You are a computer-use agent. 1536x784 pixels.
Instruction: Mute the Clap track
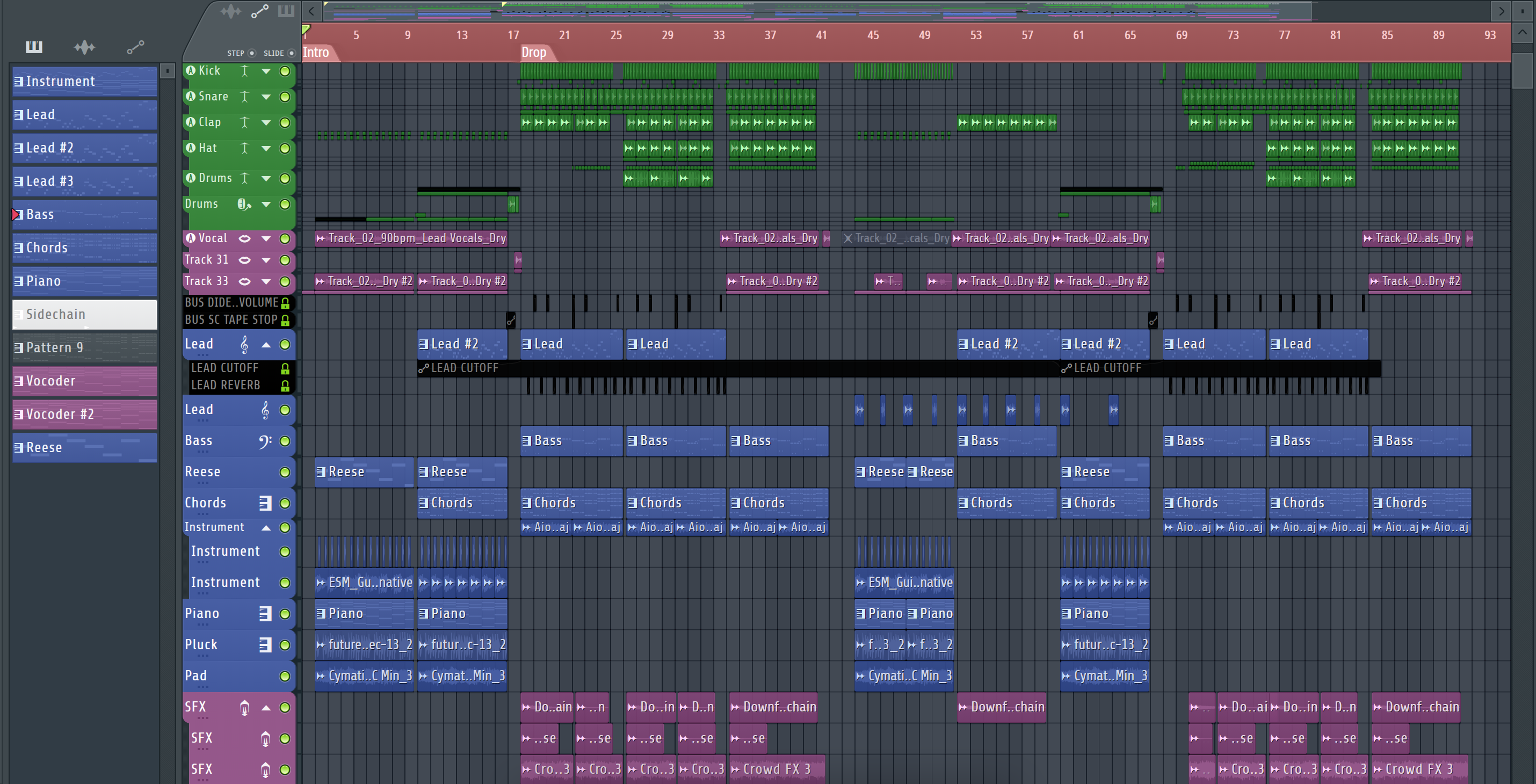tap(285, 122)
